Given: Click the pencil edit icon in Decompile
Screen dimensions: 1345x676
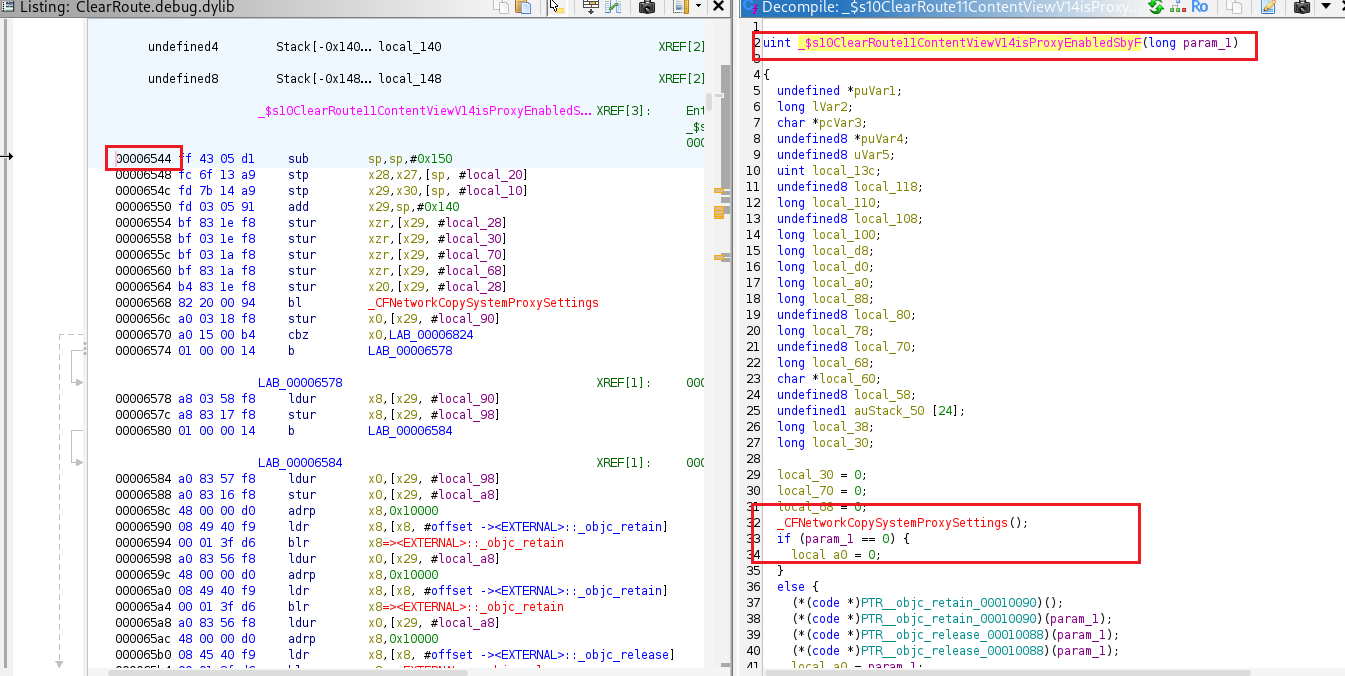Looking at the screenshot, I should (1268, 7).
